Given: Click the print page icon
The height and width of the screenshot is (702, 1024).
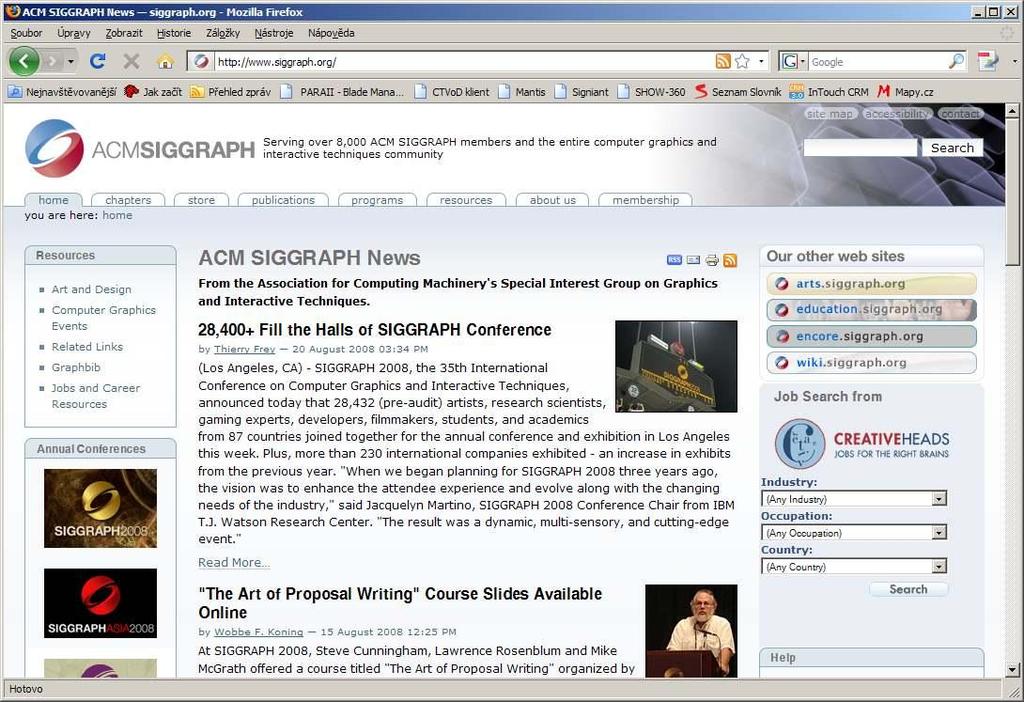Looking at the screenshot, I should [x=712, y=261].
